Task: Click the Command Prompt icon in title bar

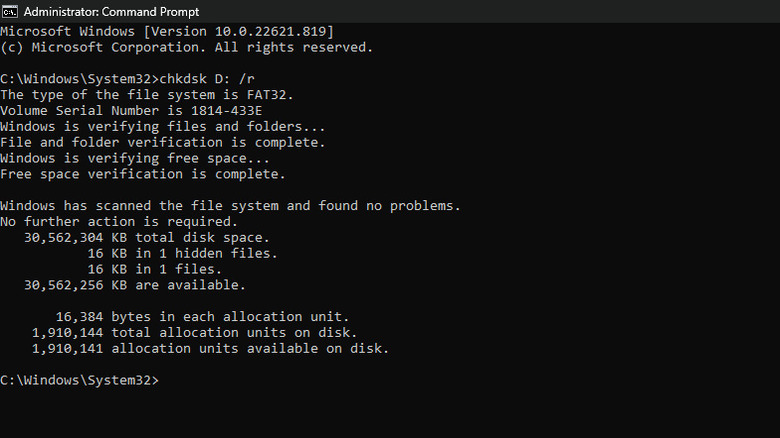Action: click(9, 12)
